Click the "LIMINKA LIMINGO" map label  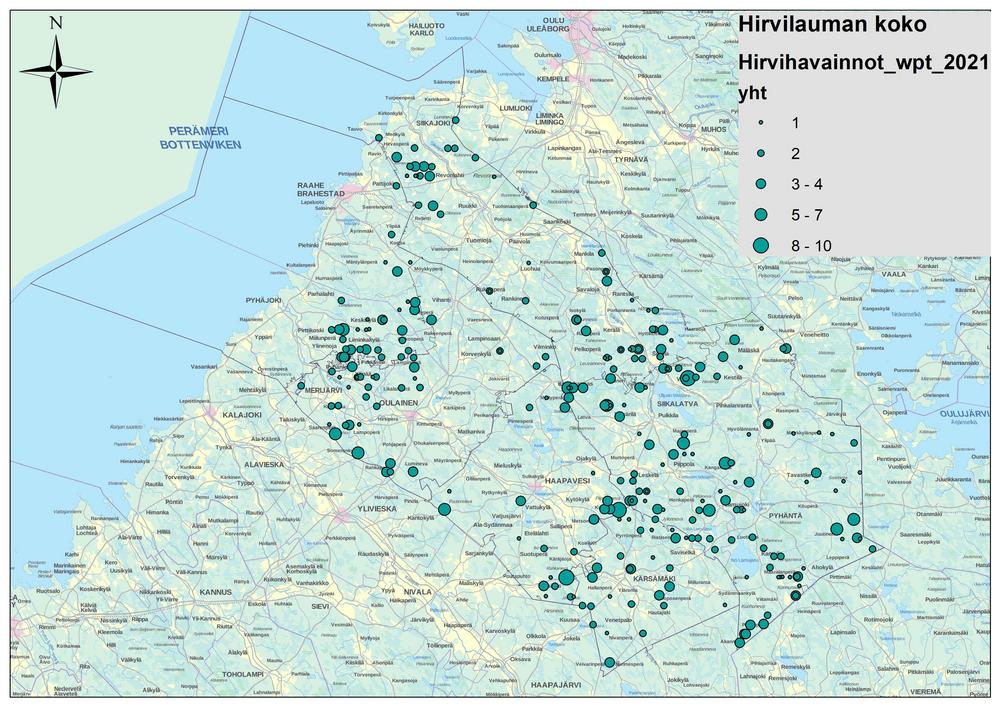(548, 117)
